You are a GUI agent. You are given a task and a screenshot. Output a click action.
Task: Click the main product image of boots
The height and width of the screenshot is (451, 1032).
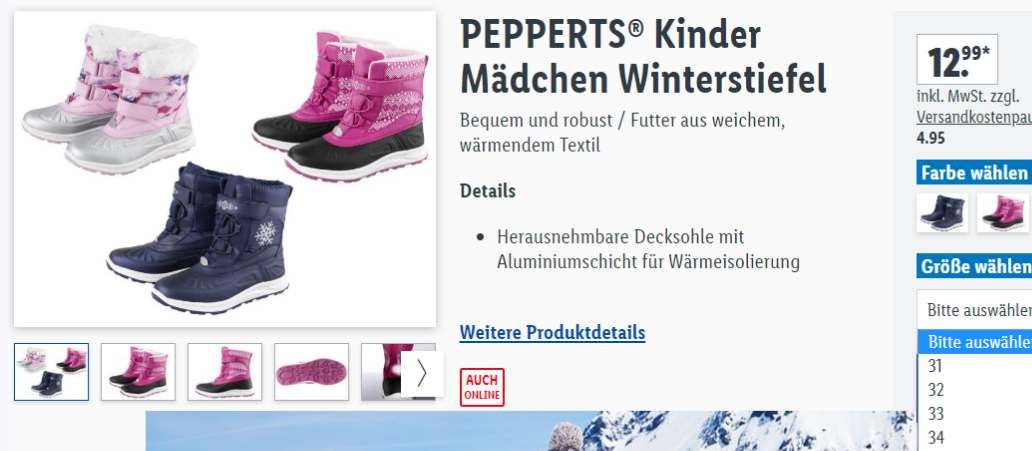224,169
